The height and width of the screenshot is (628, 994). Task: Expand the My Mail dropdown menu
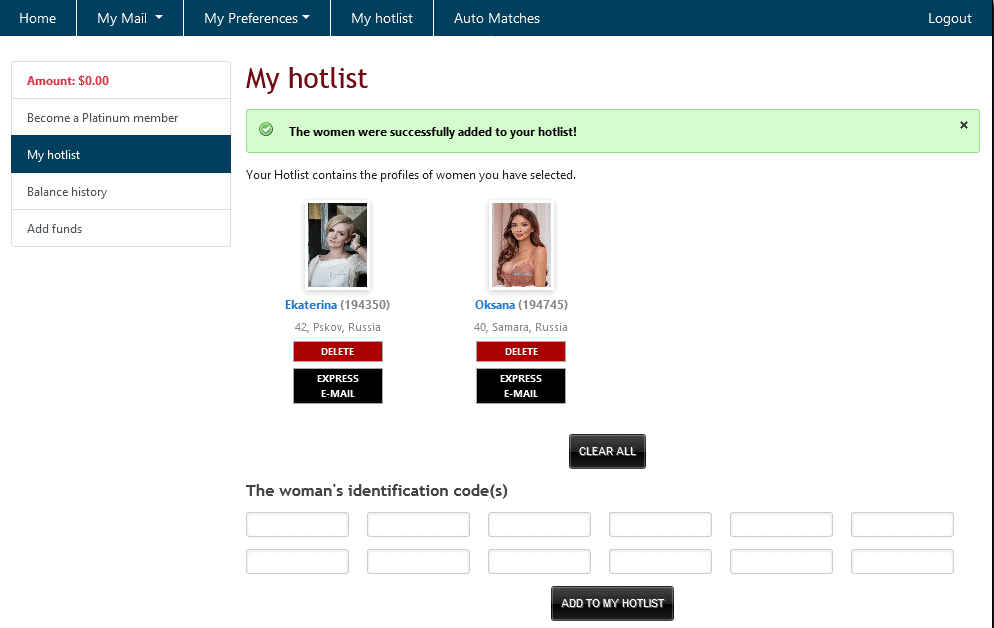pyautogui.click(x=130, y=18)
